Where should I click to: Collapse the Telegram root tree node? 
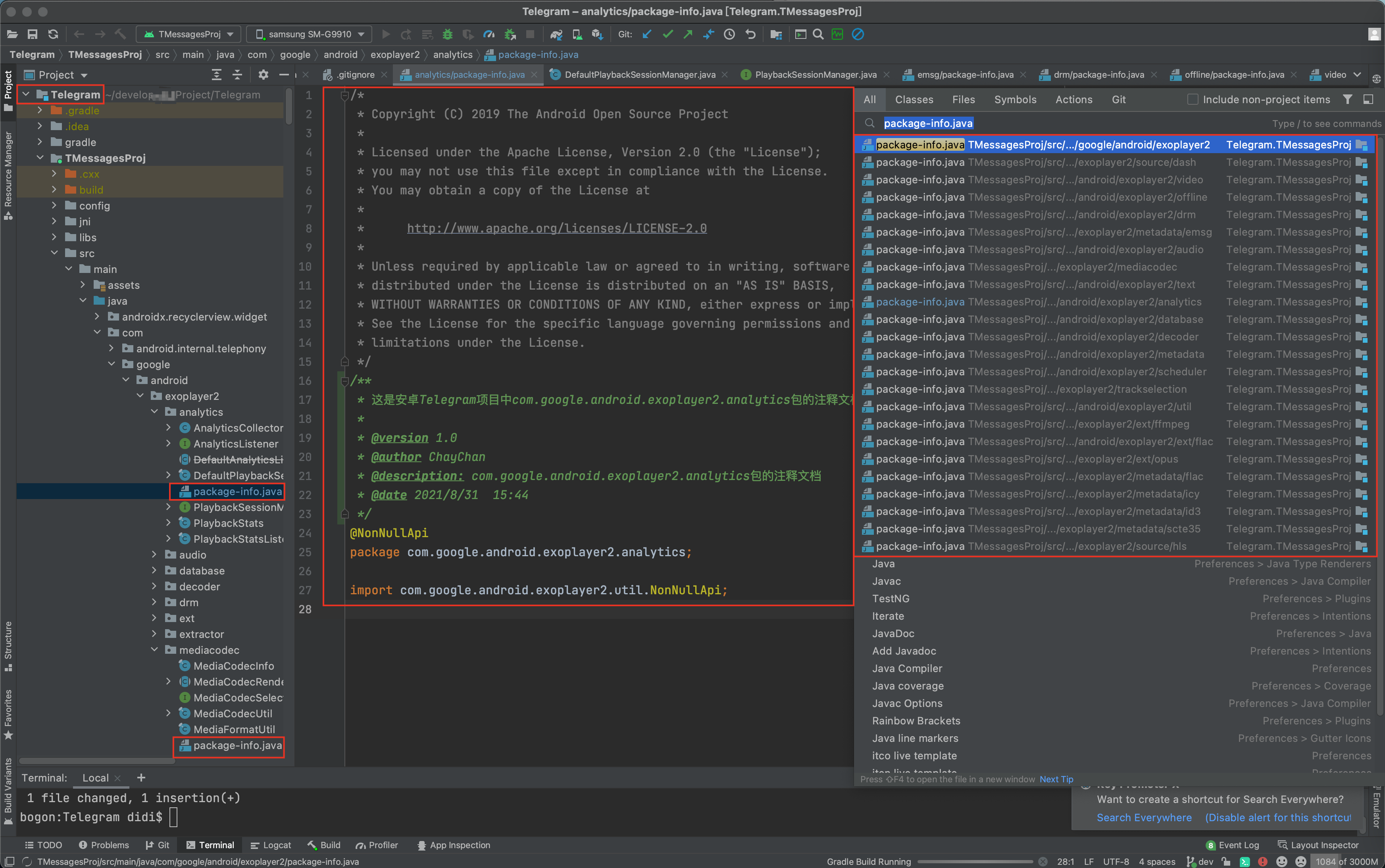(26, 94)
